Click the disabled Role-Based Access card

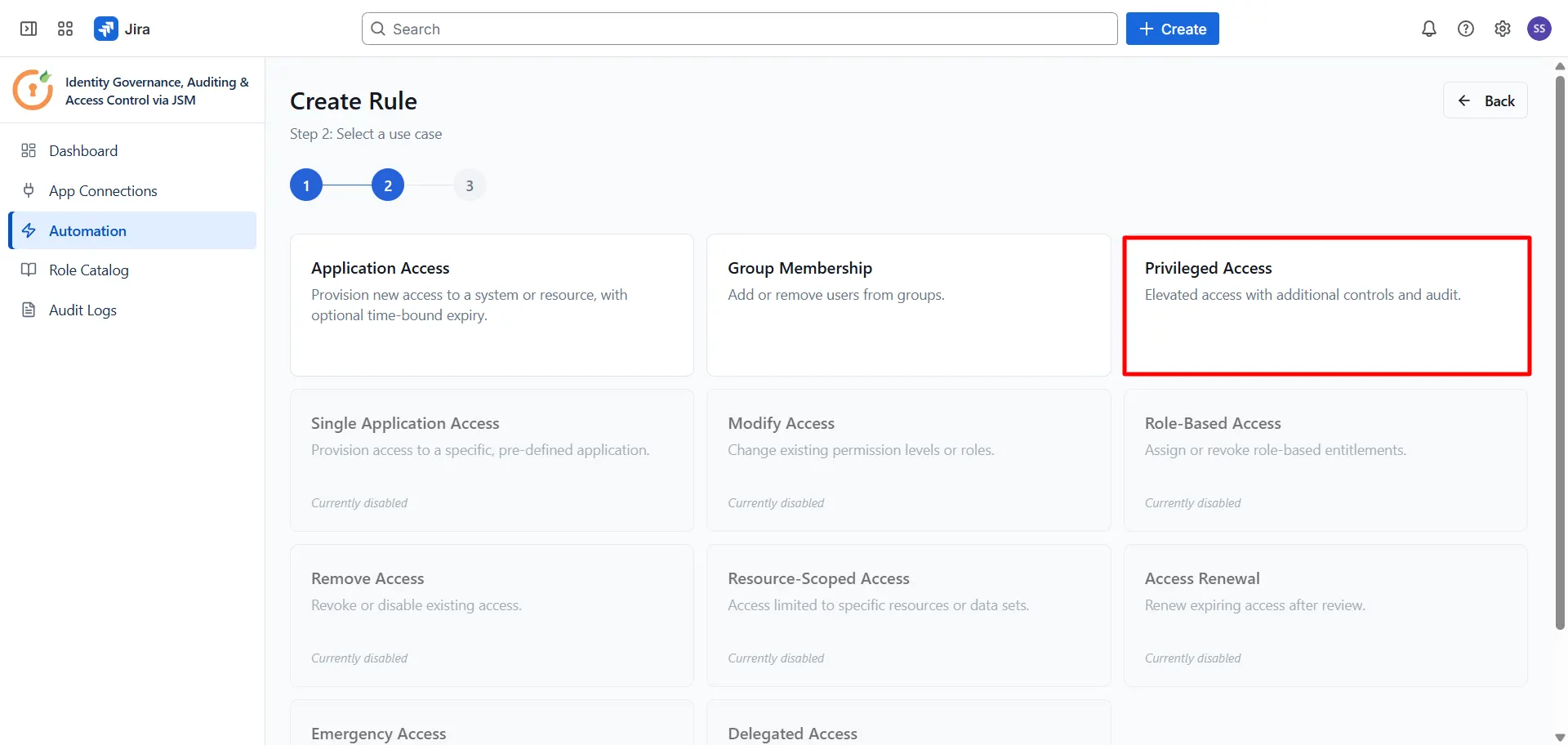click(x=1325, y=460)
